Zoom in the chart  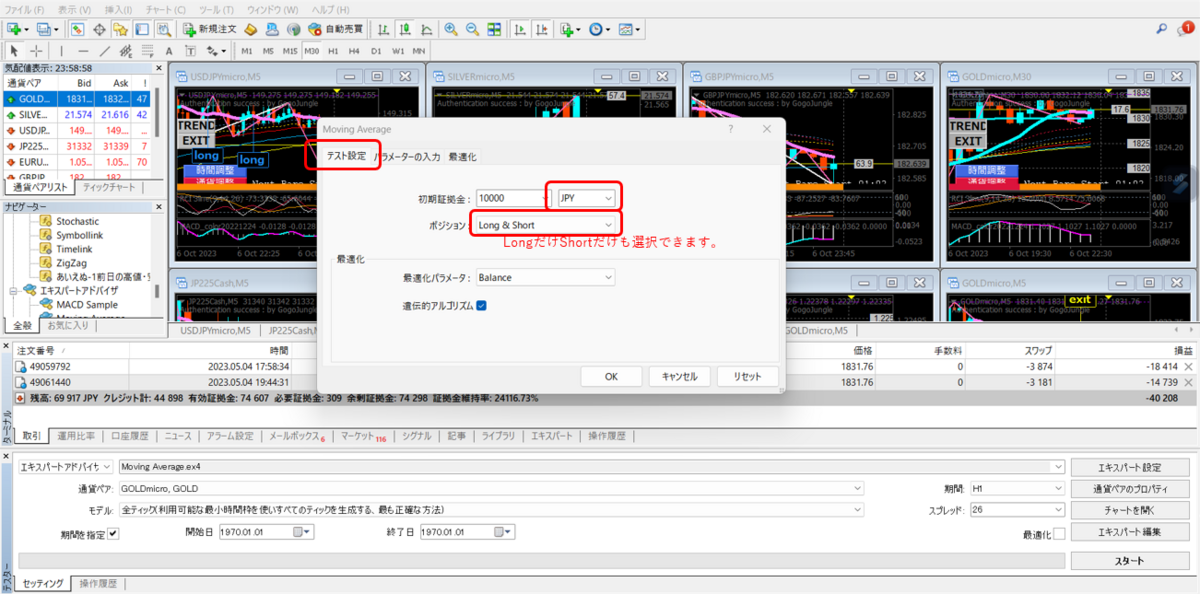click(451, 29)
